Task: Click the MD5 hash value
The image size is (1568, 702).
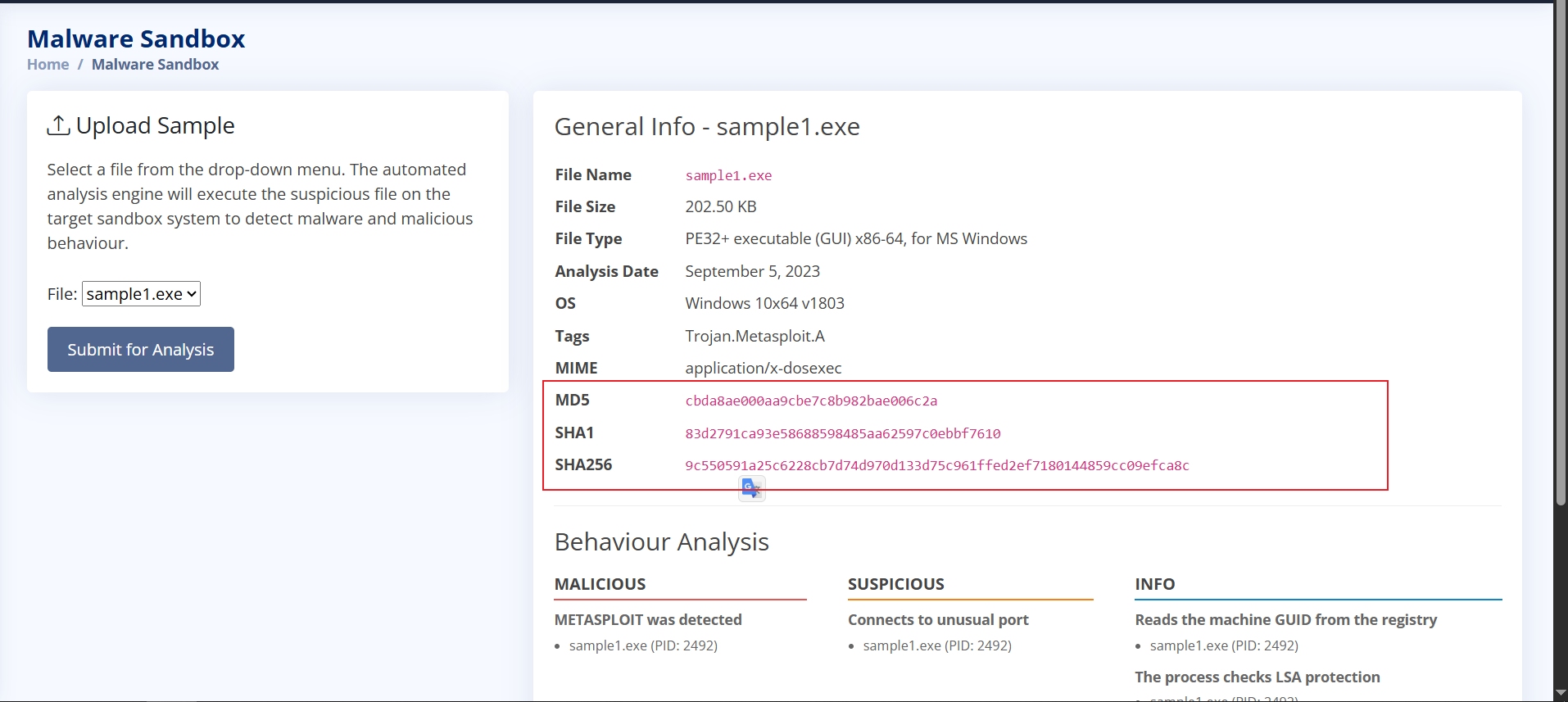Action: coord(811,401)
